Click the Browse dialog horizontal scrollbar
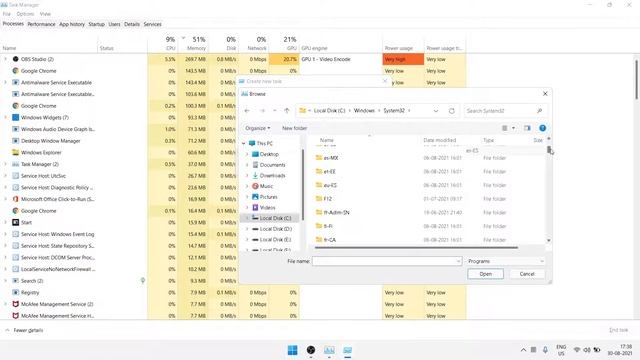 click(416, 247)
